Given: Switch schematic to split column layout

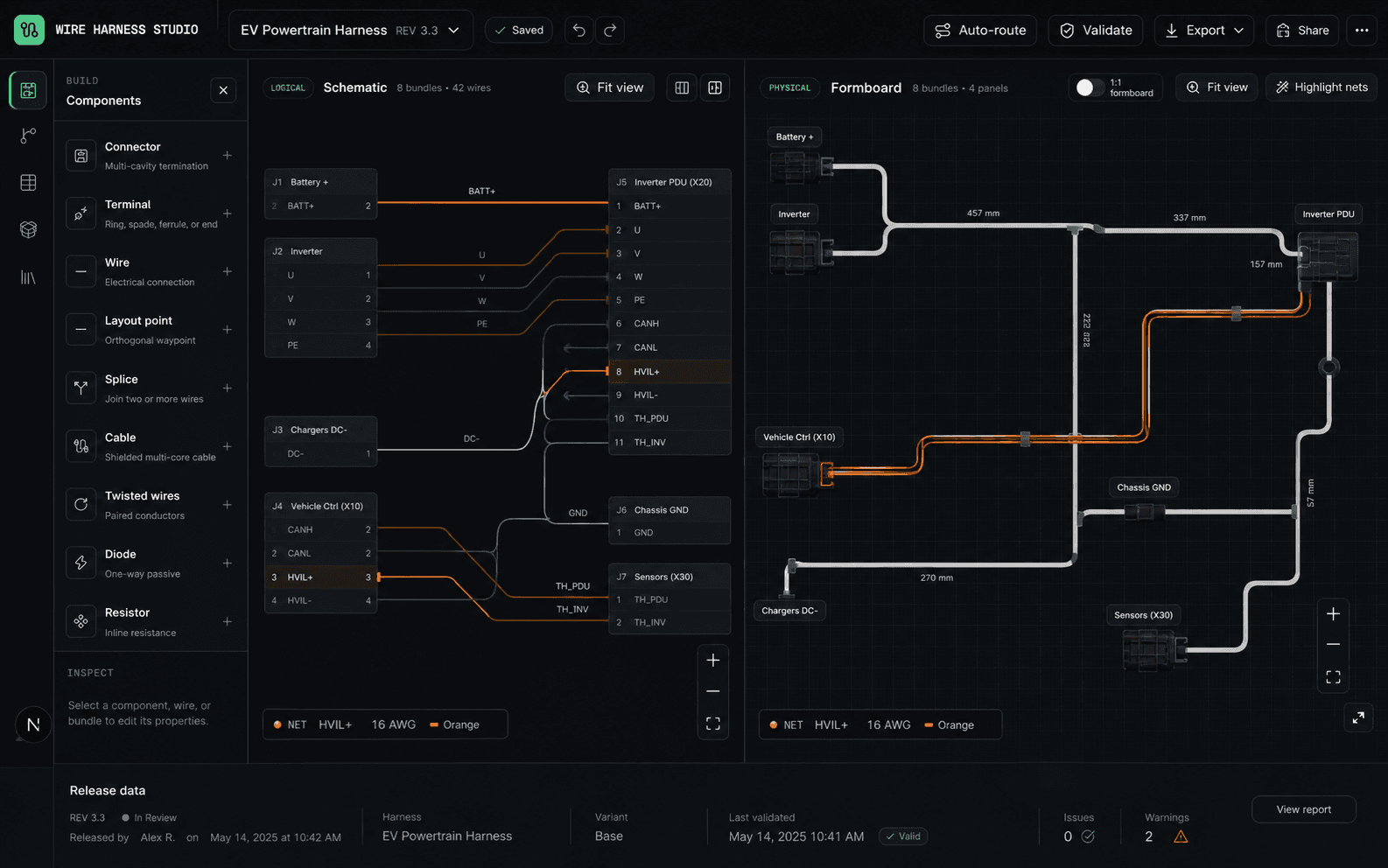Looking at the screenshot, I should pos(682,87).
